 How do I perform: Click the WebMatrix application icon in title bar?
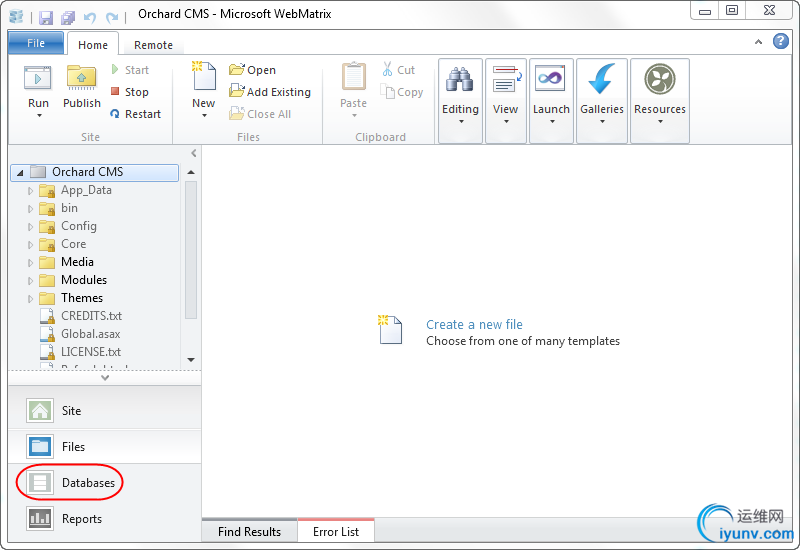(16, 16)
